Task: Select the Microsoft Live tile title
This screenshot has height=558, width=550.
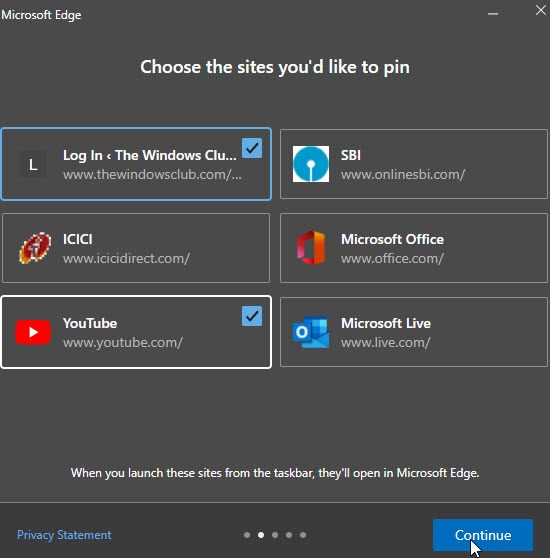Action: point(386,323)
